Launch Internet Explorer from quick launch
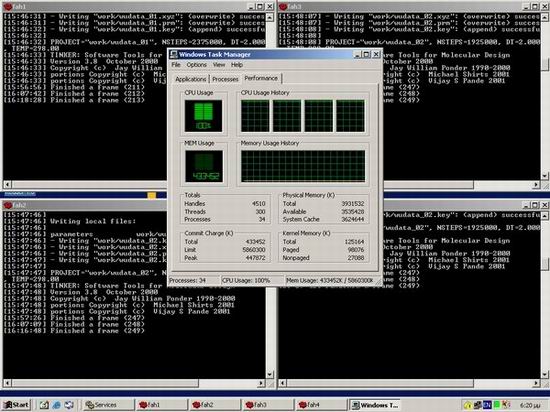 point(56,405)
